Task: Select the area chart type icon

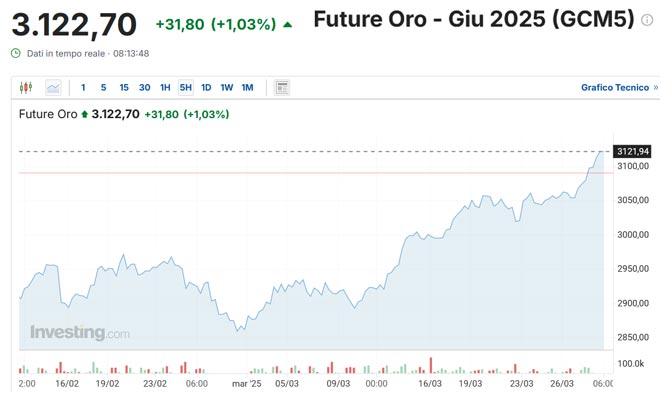Action: pyautogui.click(x=52, y=88)
